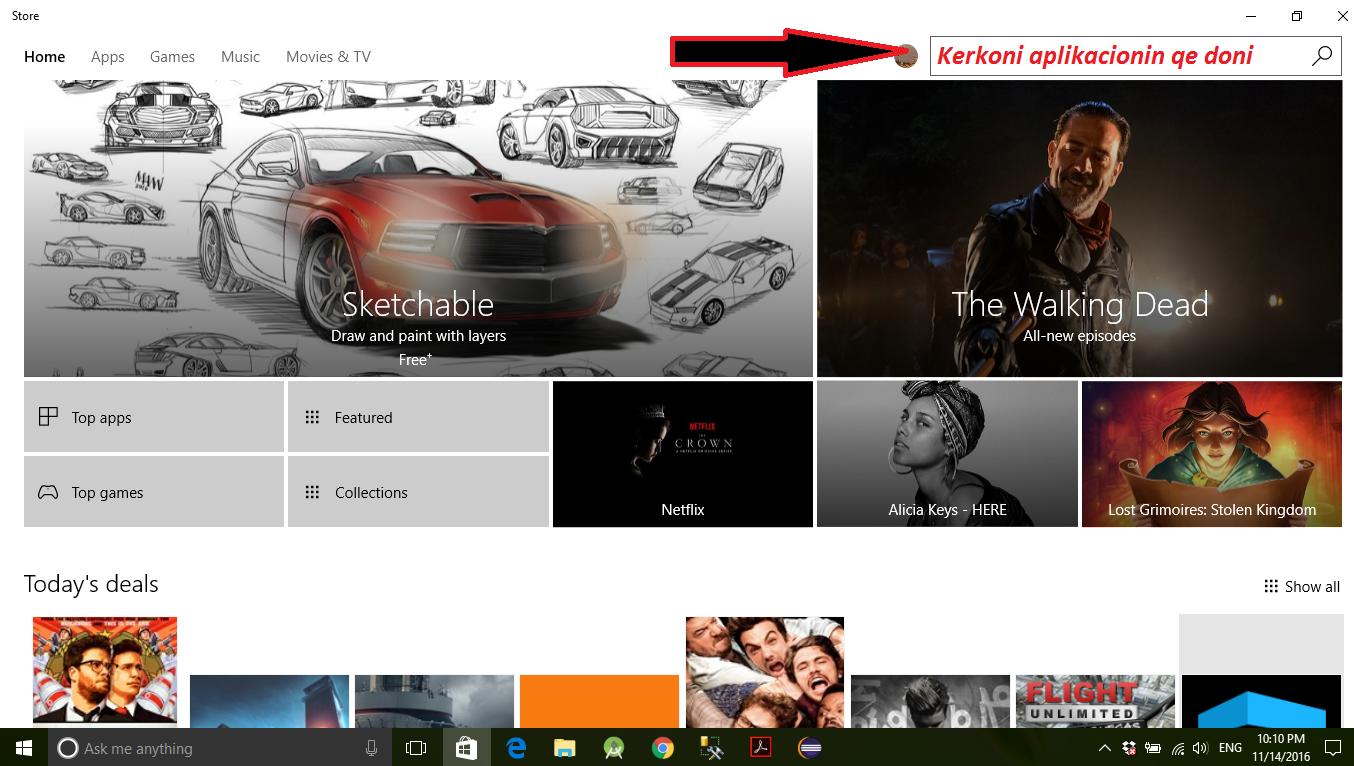Show hidden system tray icons

point(1105,747)
